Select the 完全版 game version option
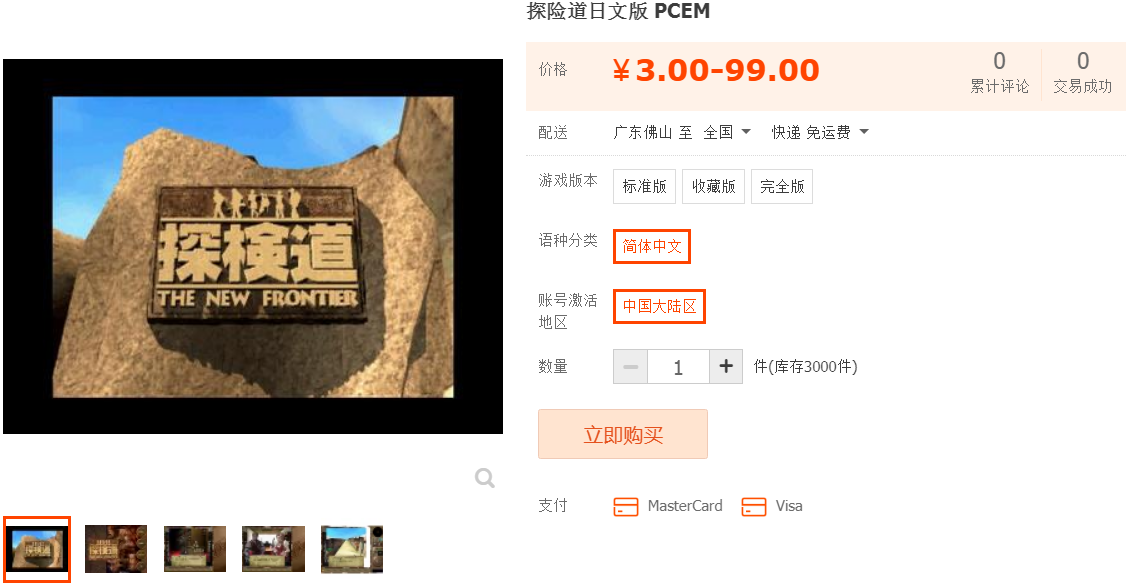Viewport: 1128px width, 585px height. click(x=782, y=186)
